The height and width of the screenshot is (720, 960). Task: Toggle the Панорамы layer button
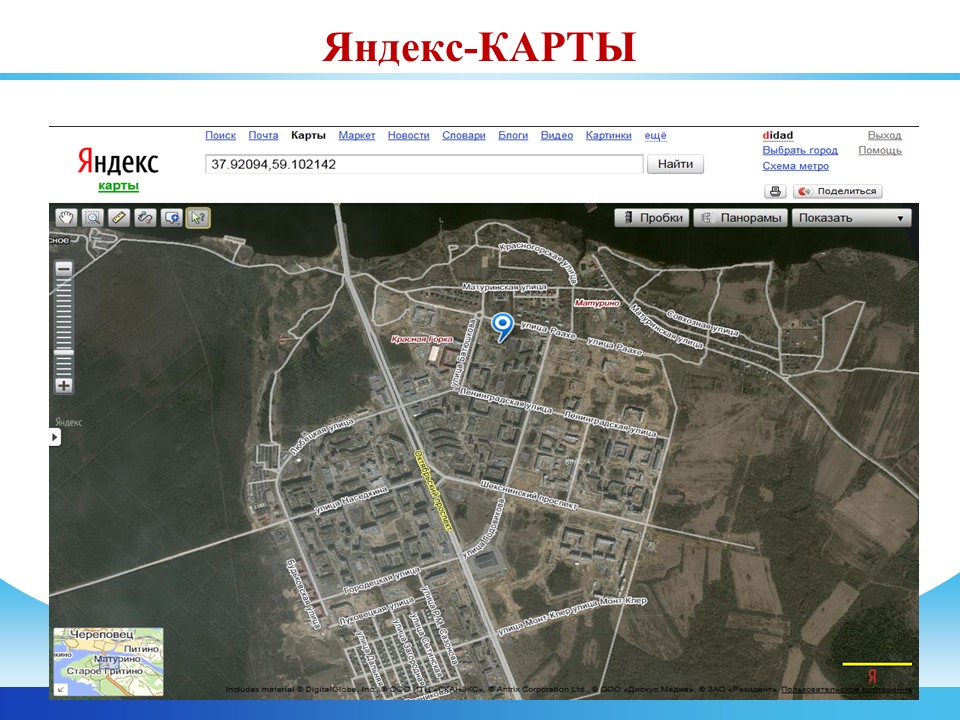[x=741, y=218]
